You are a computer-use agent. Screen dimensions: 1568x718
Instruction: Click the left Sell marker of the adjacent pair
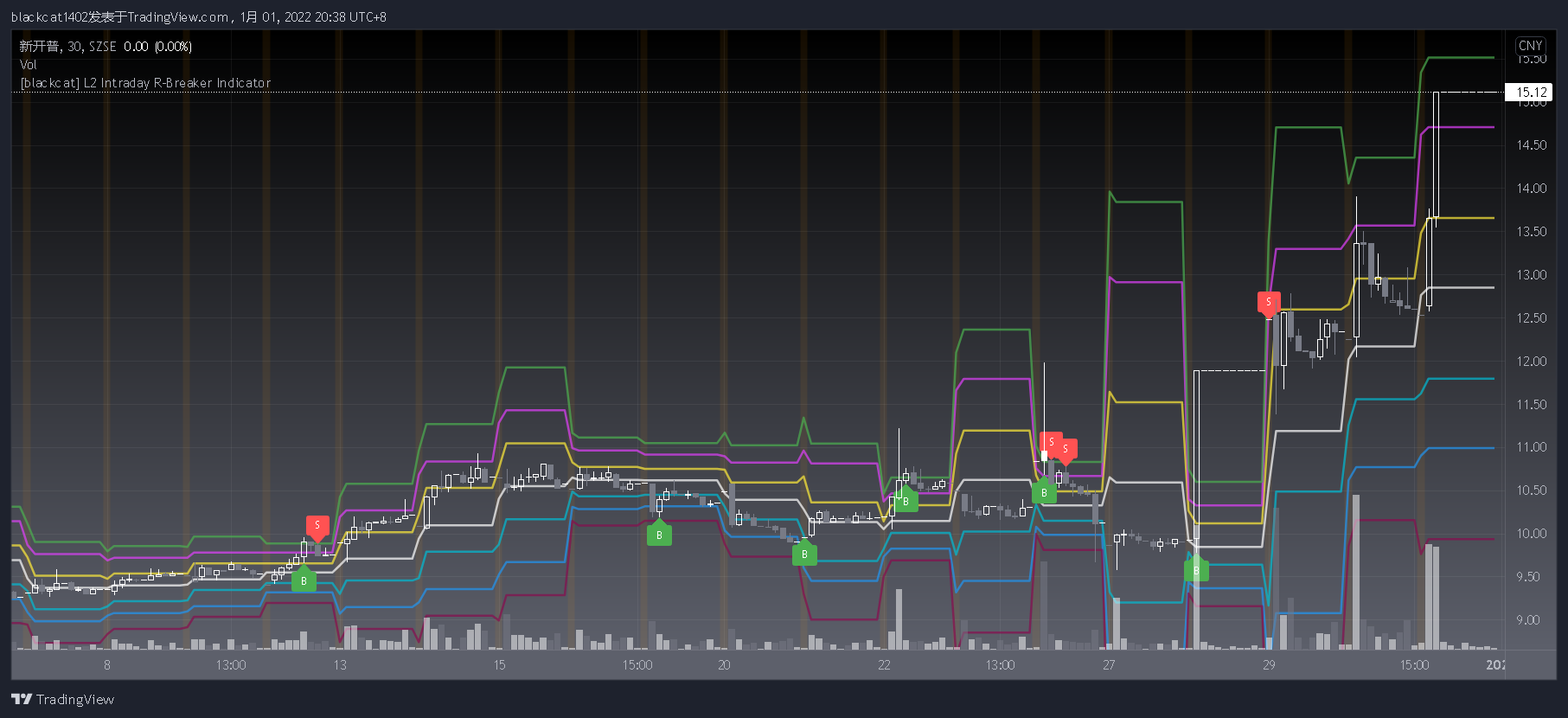coord(1051,443)
